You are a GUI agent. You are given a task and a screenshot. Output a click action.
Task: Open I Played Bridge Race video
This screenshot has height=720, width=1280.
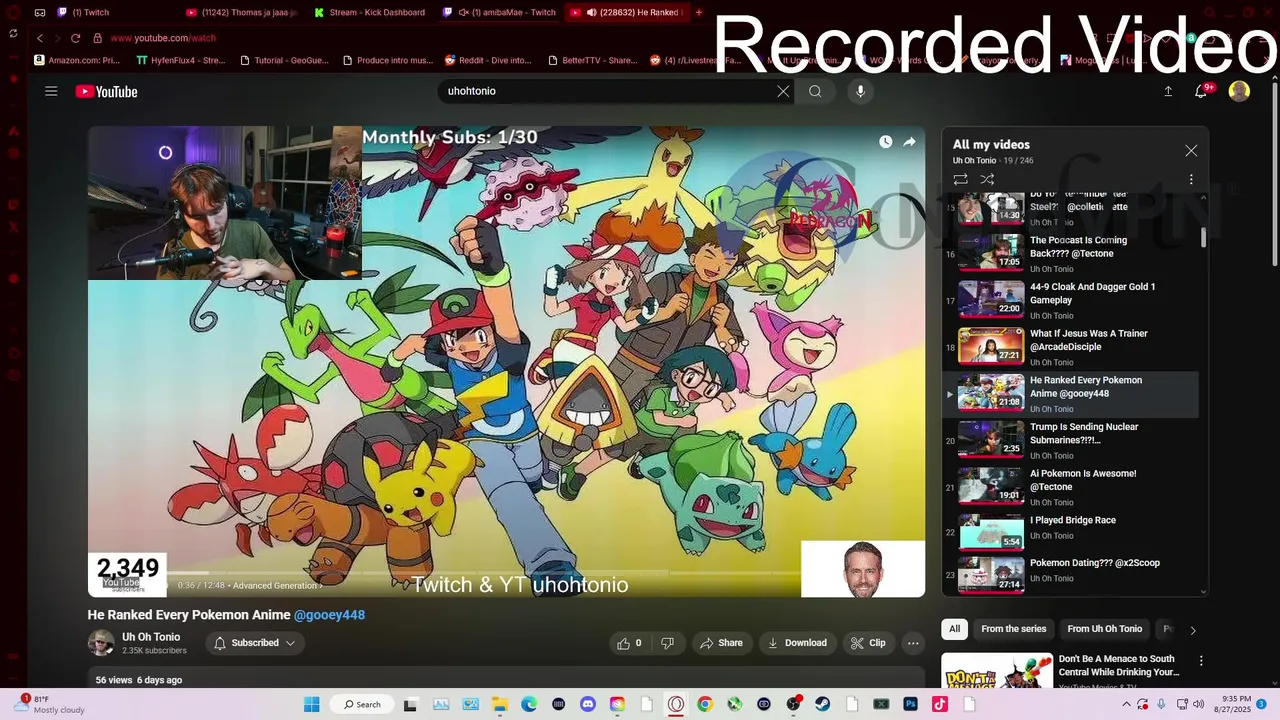click(x=1070, y=533)
